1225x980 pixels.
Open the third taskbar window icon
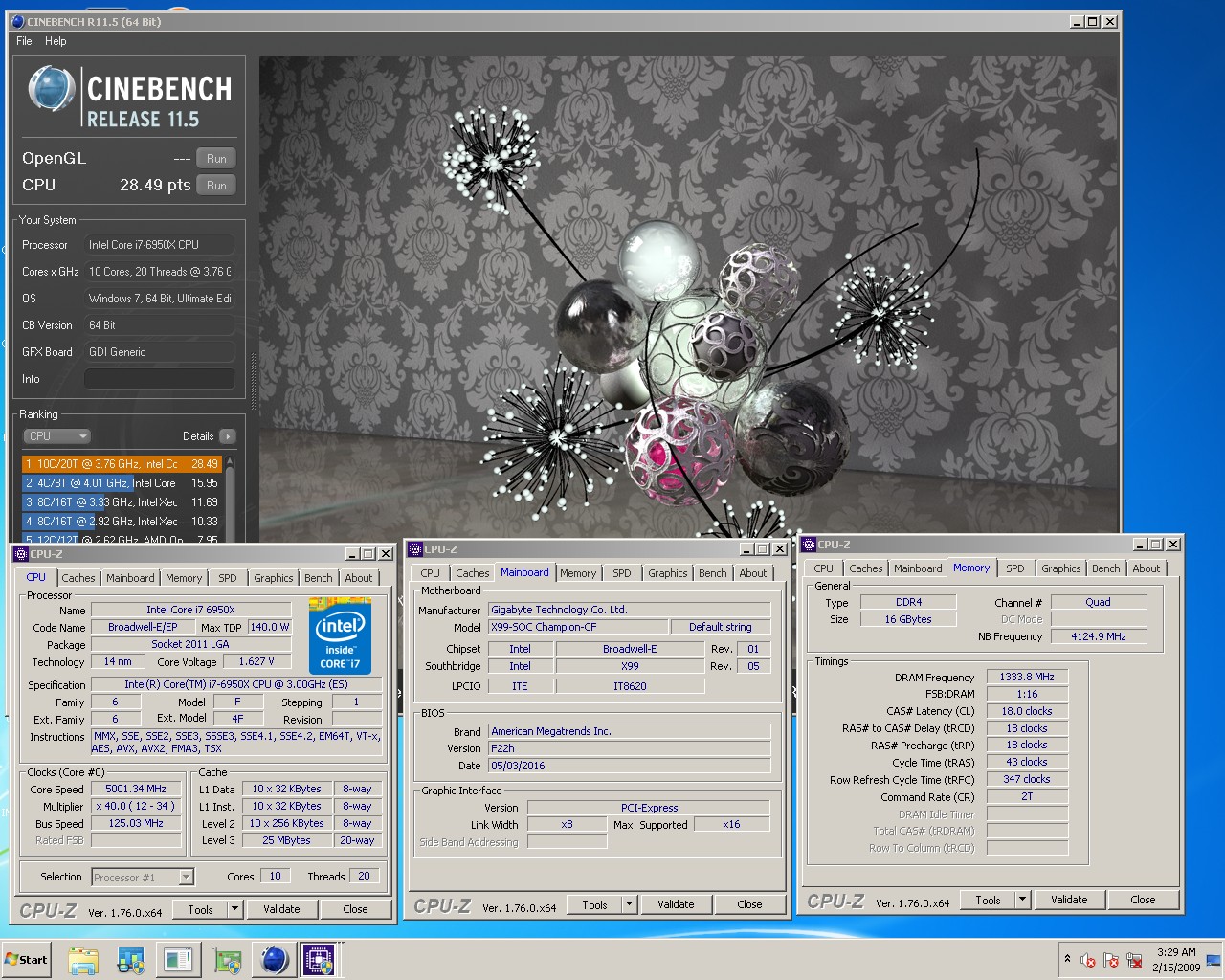[178, 960]
